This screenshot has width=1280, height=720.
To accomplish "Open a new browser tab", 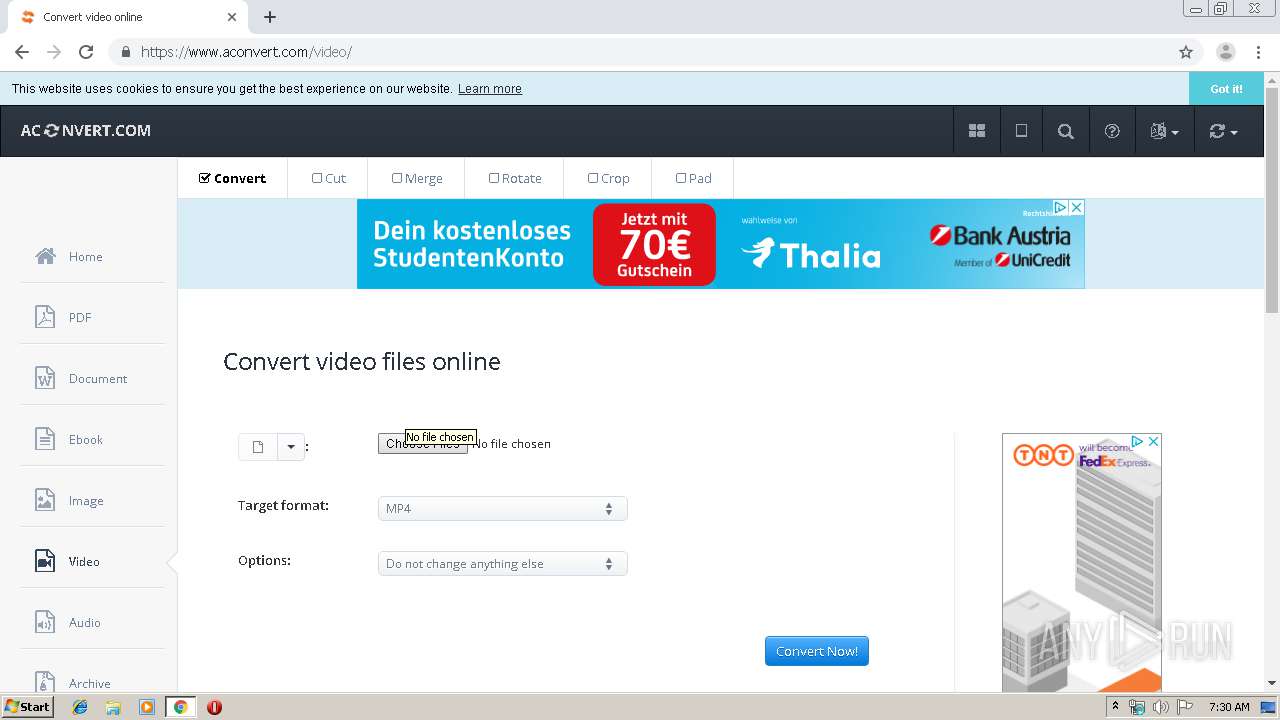I will coord(270,17).
